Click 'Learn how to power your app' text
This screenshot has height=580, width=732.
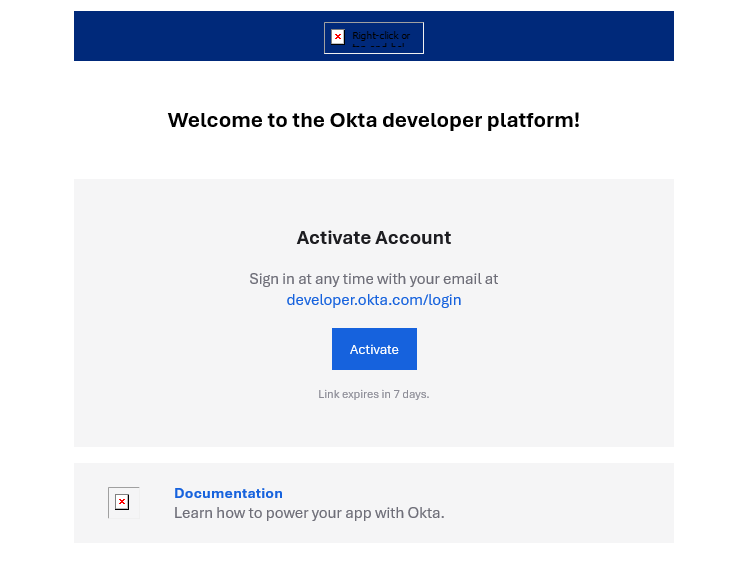pos(273,513)
